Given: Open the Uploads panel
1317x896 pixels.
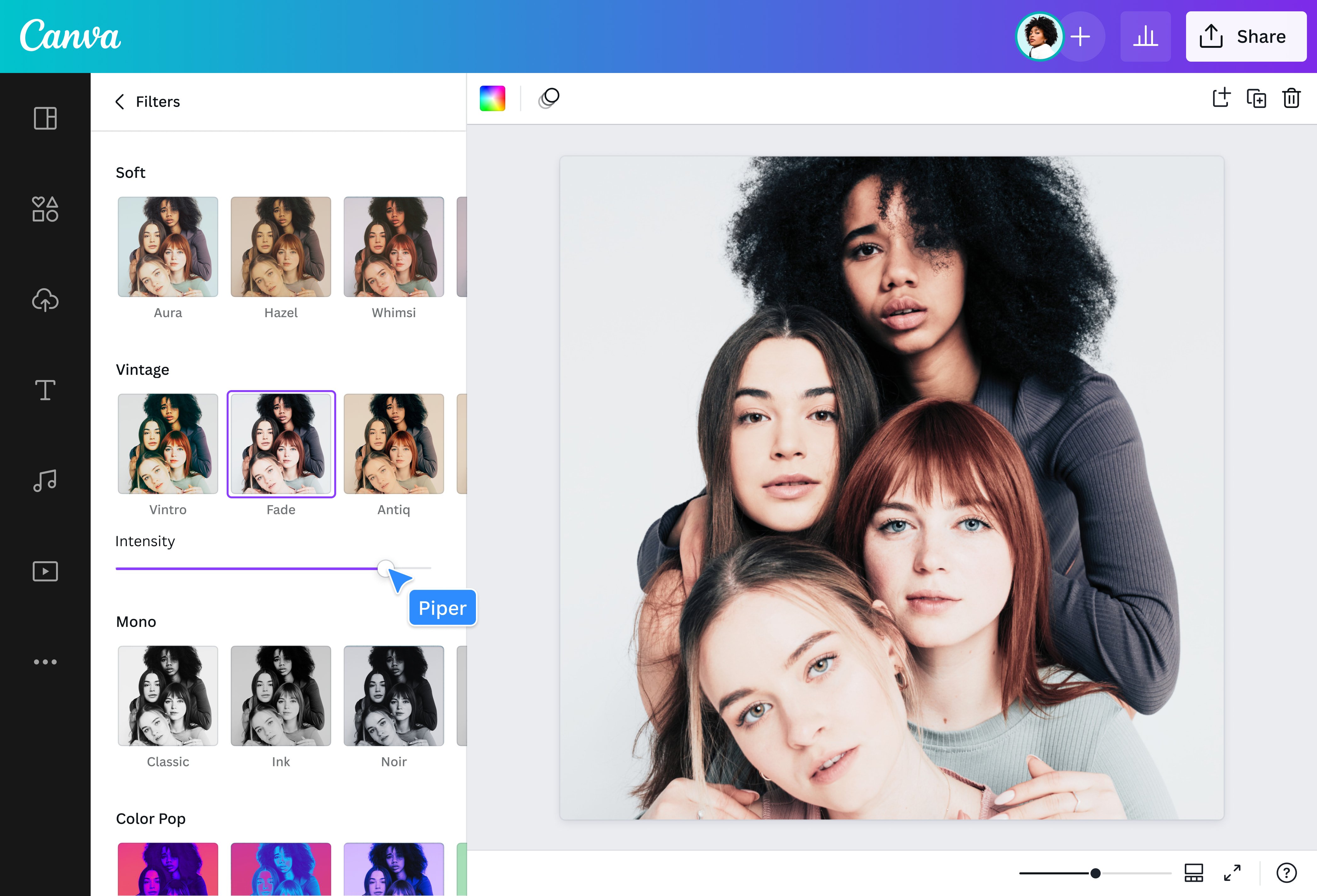Looking at the screenshot, I should coord(45,300).
